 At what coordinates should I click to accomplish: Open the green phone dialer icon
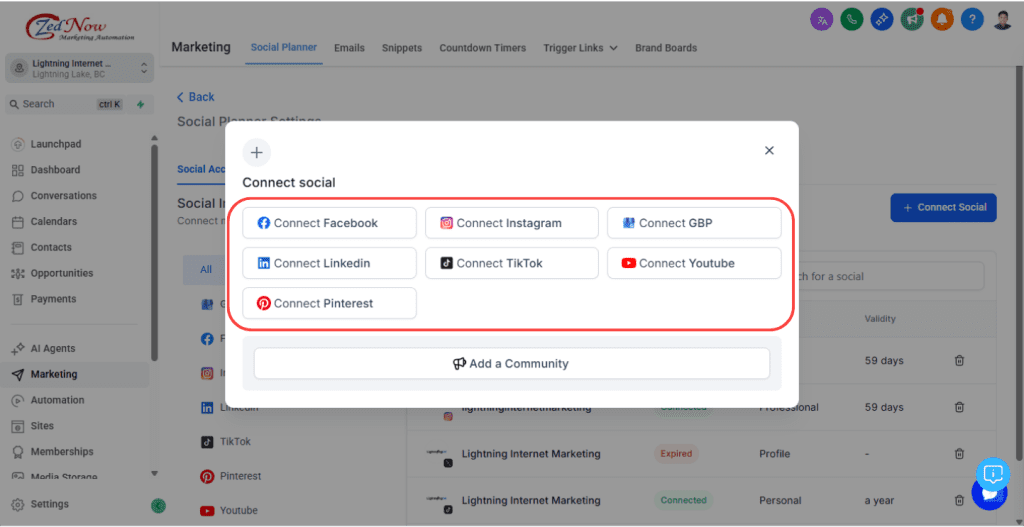tap(852, 19)
